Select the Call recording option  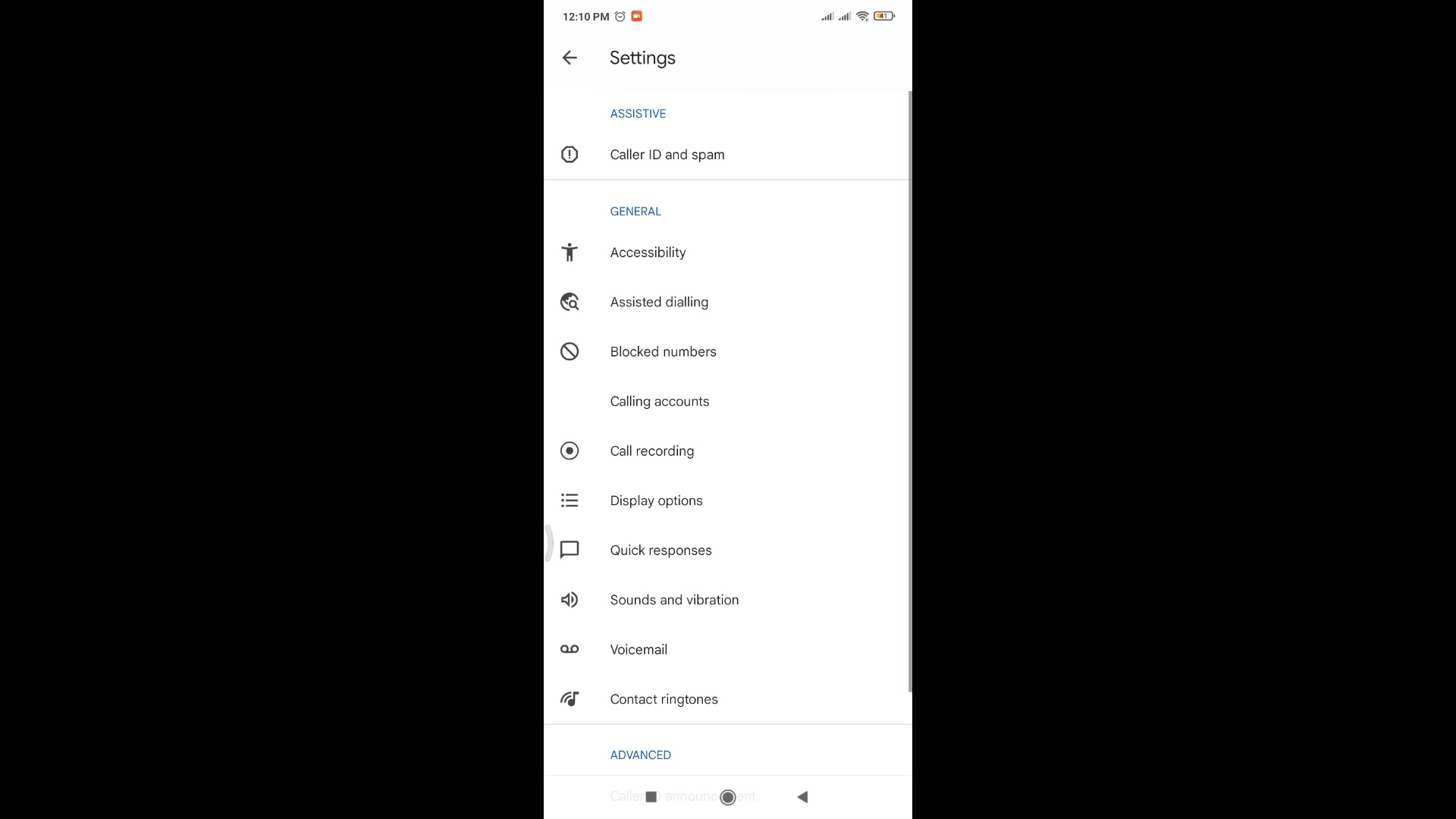coord(728,450)
